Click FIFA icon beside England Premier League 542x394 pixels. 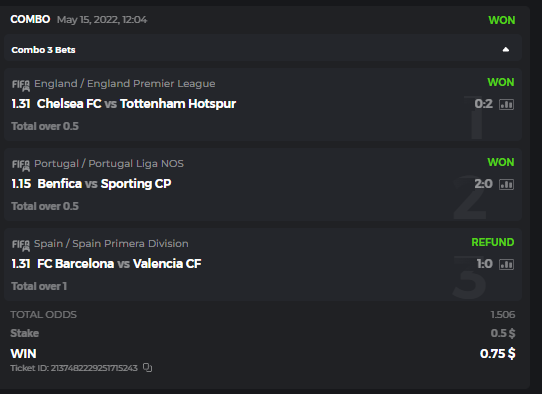point(21,85)
